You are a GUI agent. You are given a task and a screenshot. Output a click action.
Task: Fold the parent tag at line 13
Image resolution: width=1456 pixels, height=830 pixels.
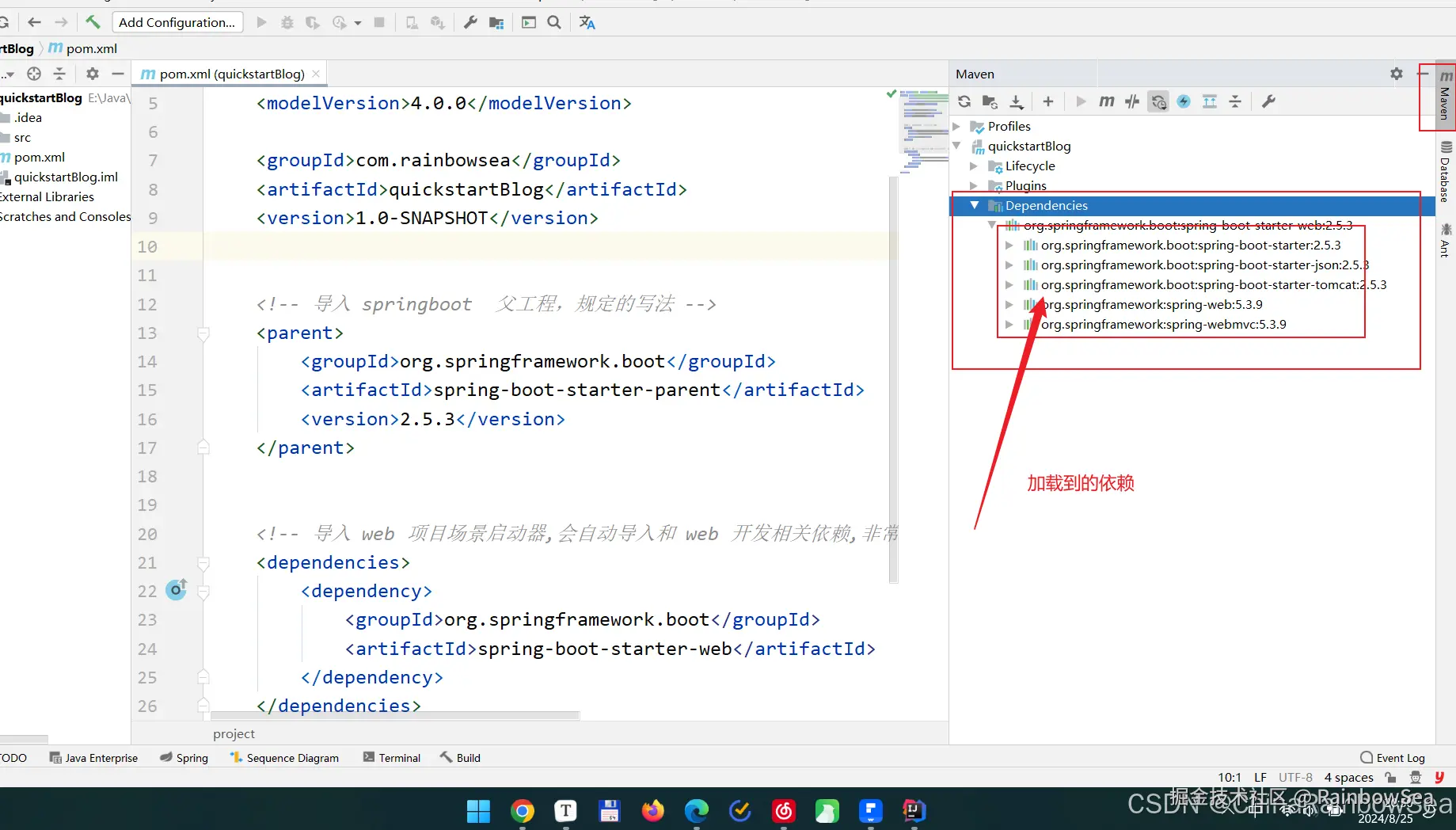tap(203, 333)
